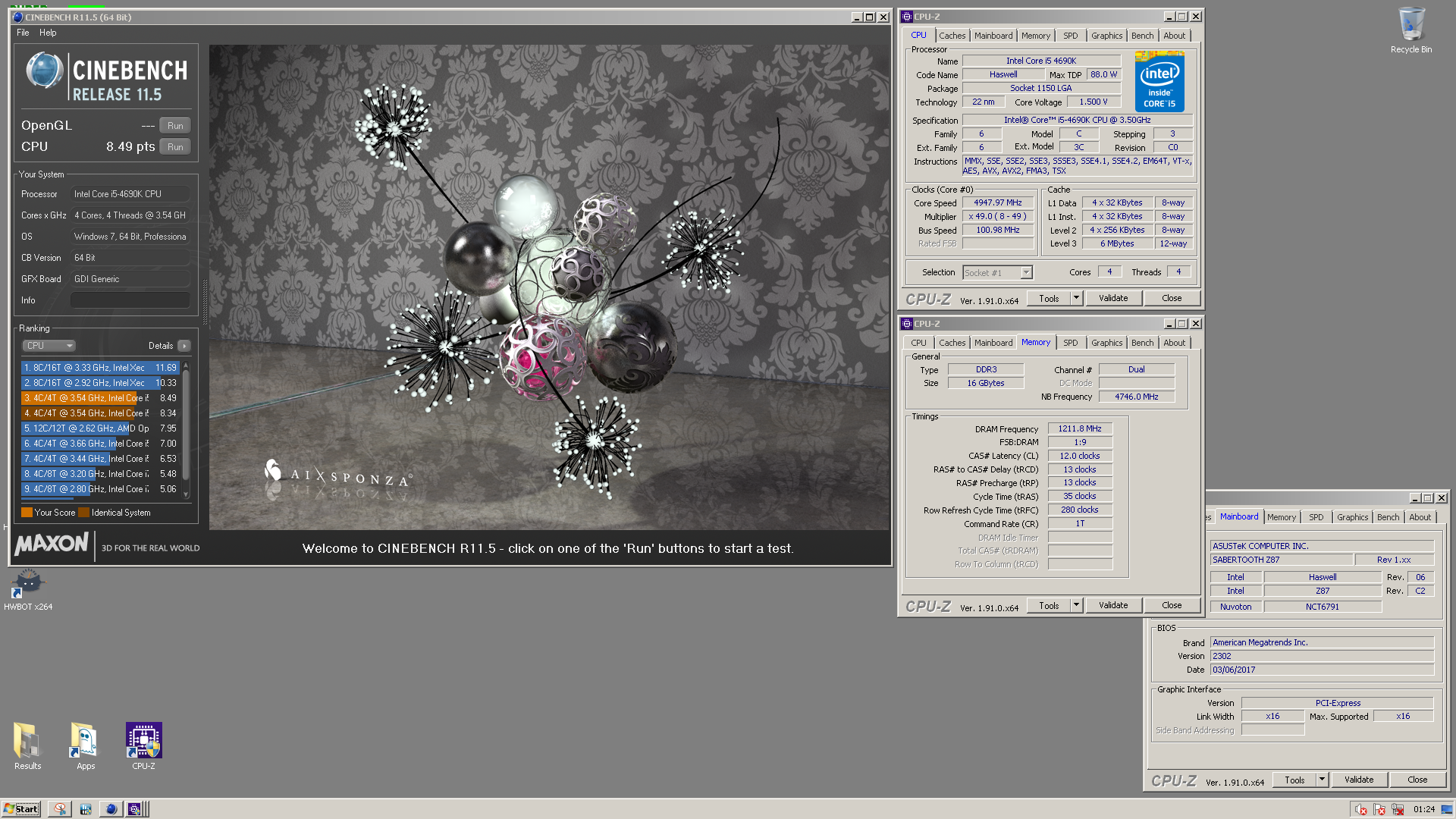Switch to Graphics tab in Memory CPU-Z window
Viewport: 1456px width, 819px height.
point(1106,343)
